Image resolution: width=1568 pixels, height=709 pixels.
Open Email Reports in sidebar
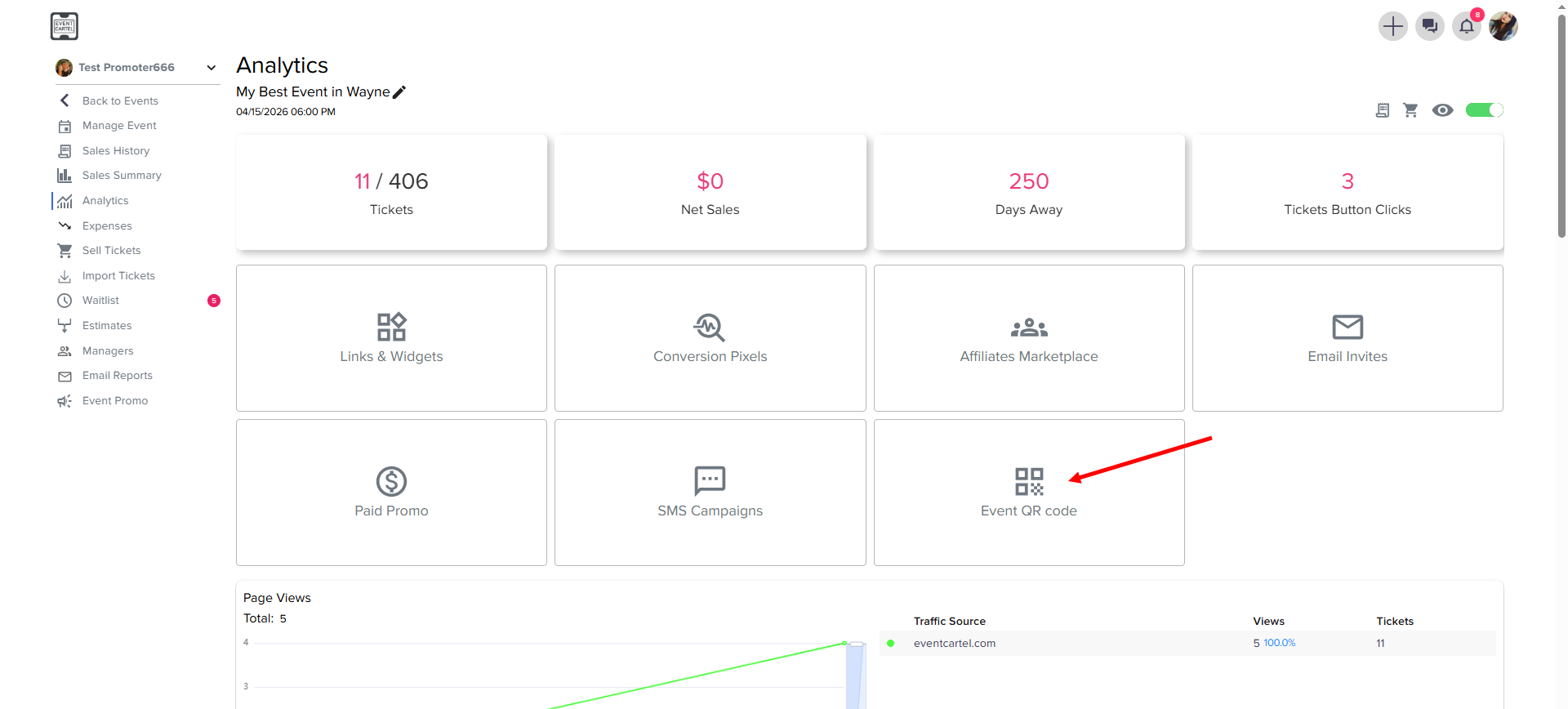point(118,376)
